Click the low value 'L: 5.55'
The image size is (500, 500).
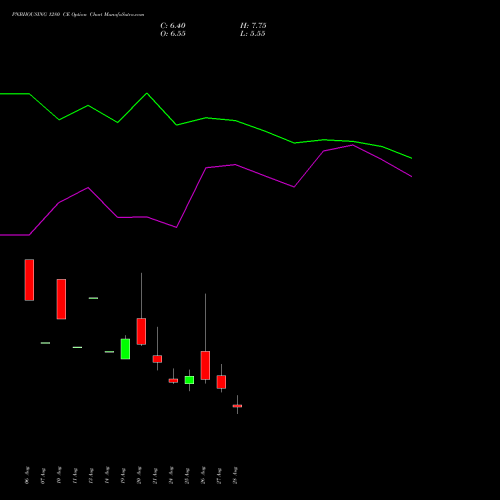tap(253, 34)
